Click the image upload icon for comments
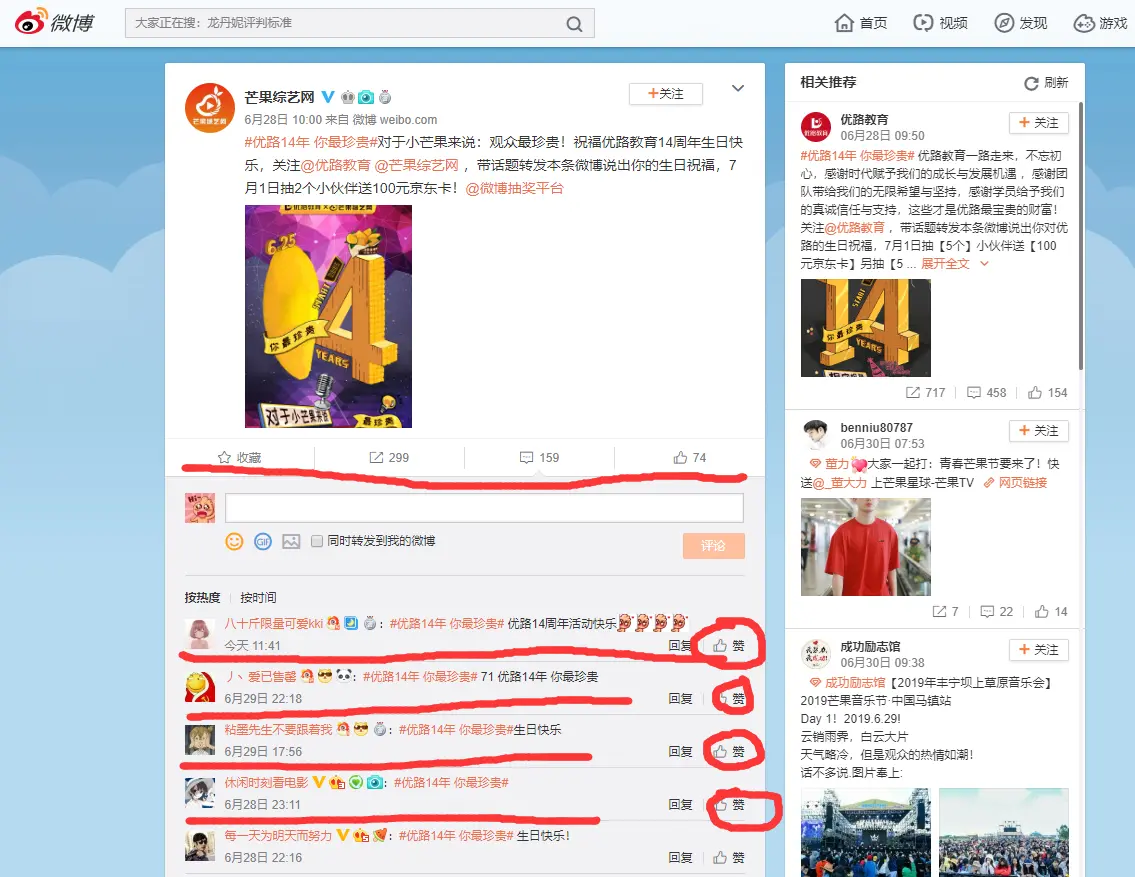The width and height of the screenshot is (1135, 877). (x=289, y=541)
